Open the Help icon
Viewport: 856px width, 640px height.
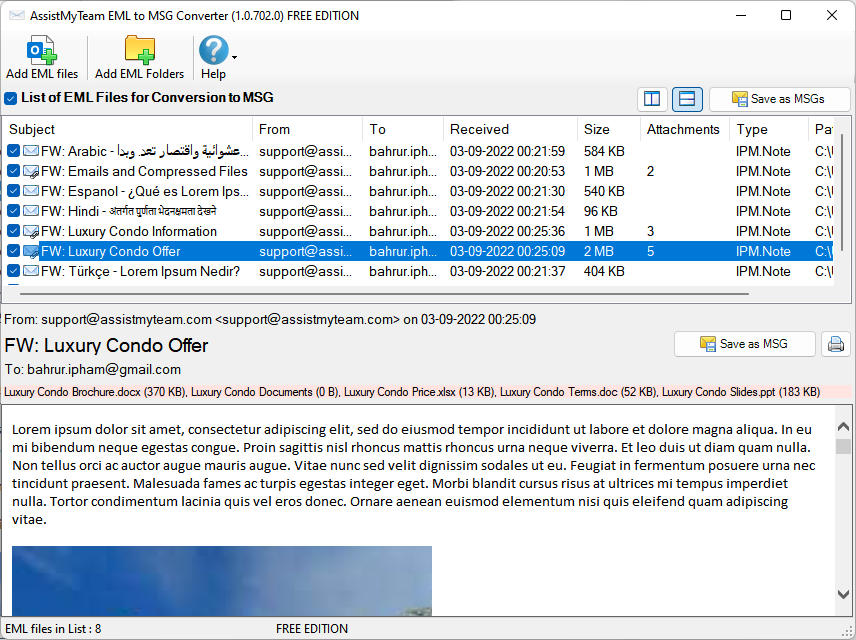pyautogui.click(x=213, y=50)
